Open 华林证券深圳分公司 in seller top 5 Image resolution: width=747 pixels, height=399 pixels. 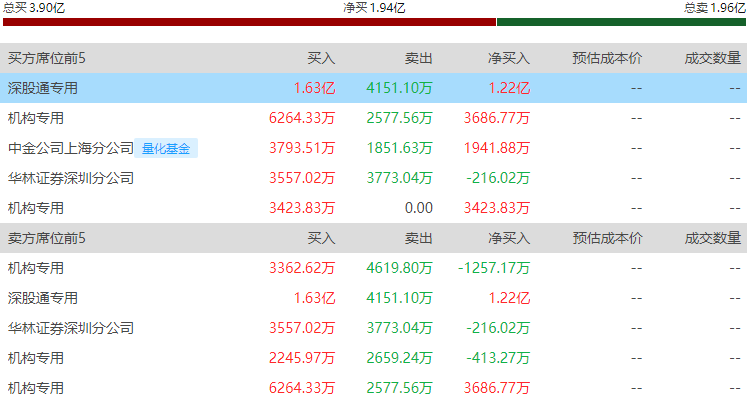(71, 328)
